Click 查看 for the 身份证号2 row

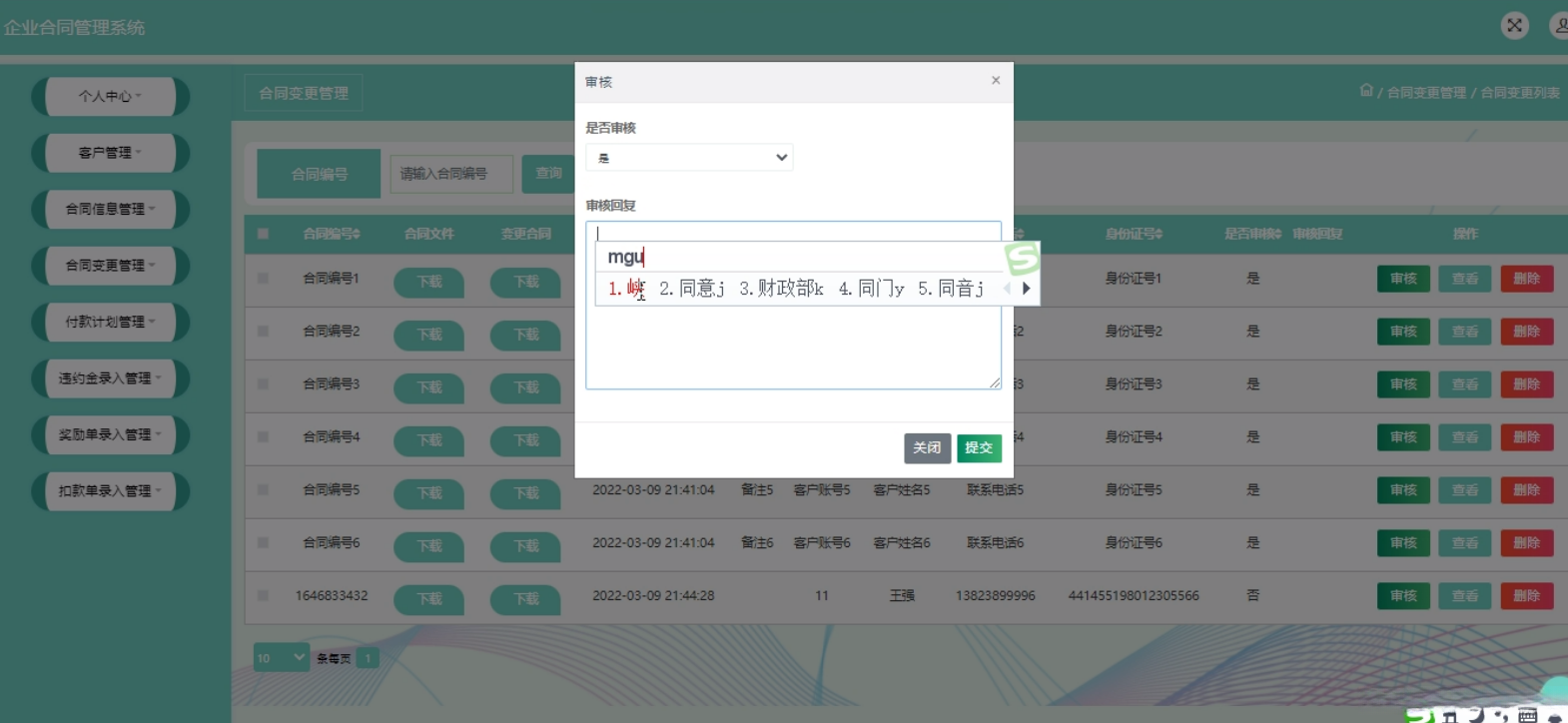click(x=1465, y=332)
